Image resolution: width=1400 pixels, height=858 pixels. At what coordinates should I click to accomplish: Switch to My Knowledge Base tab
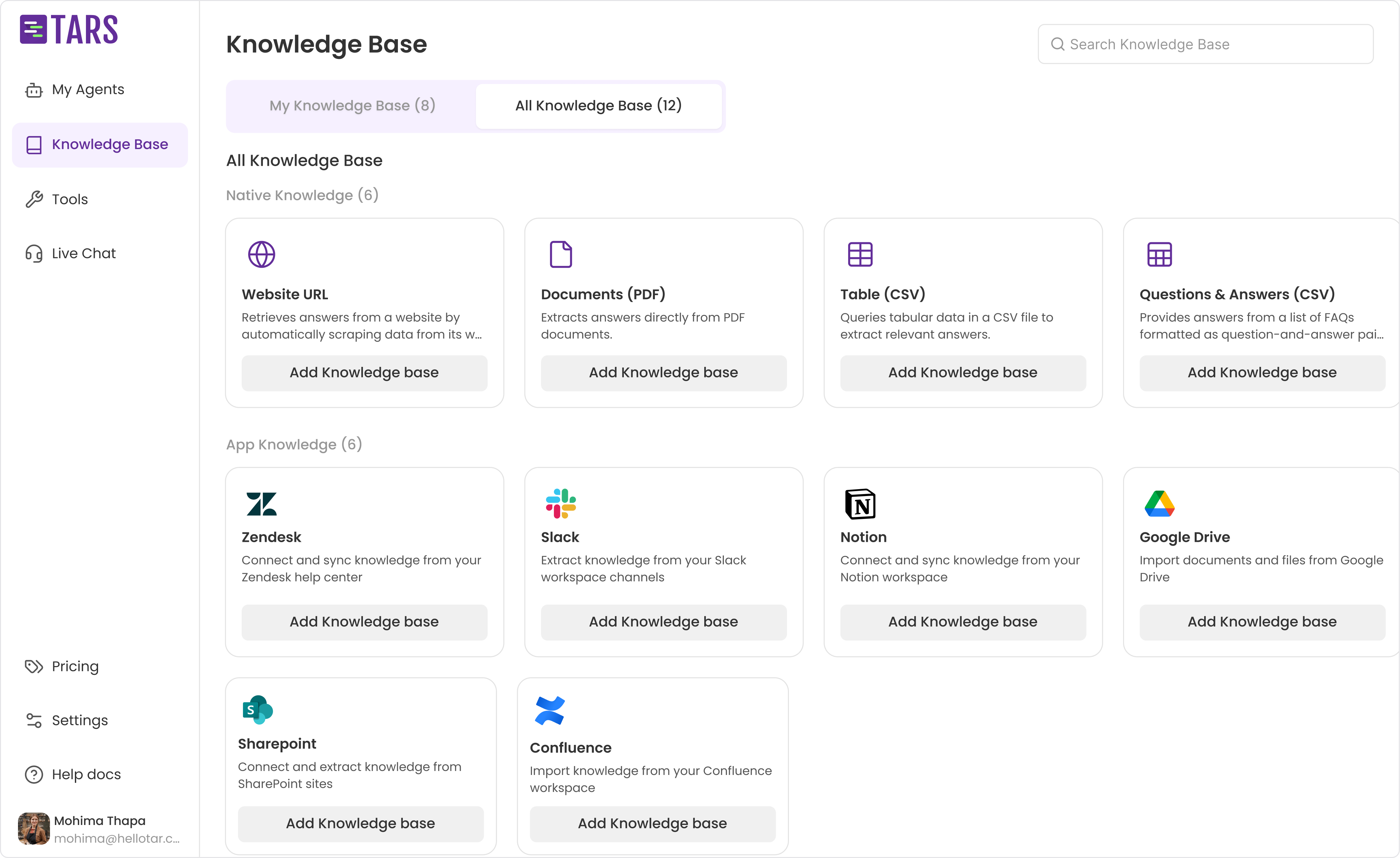[352, 106]
